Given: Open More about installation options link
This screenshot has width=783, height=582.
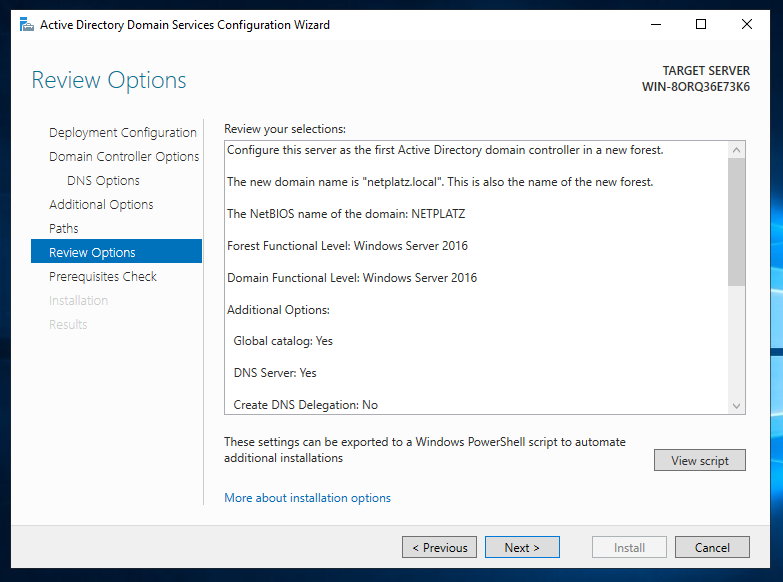Looking at the screenshot, I should pos(308,498).
